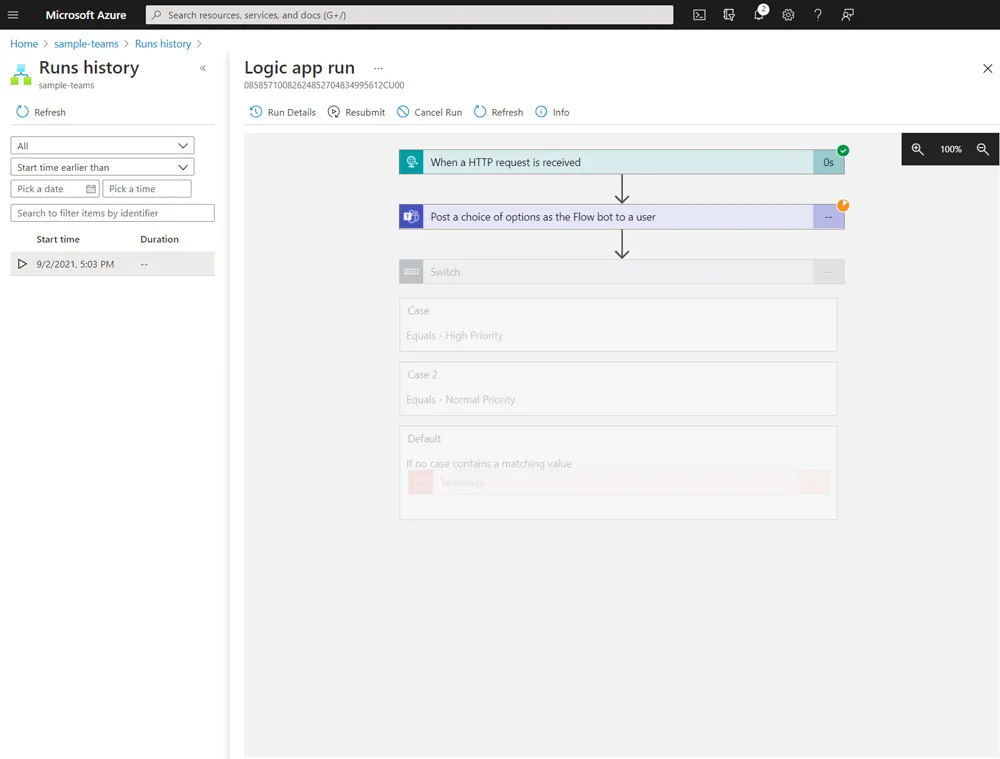Click the 100% zoom level label
The width and height of the screenshot is (1000, 759).
click(x=950, y=149)
